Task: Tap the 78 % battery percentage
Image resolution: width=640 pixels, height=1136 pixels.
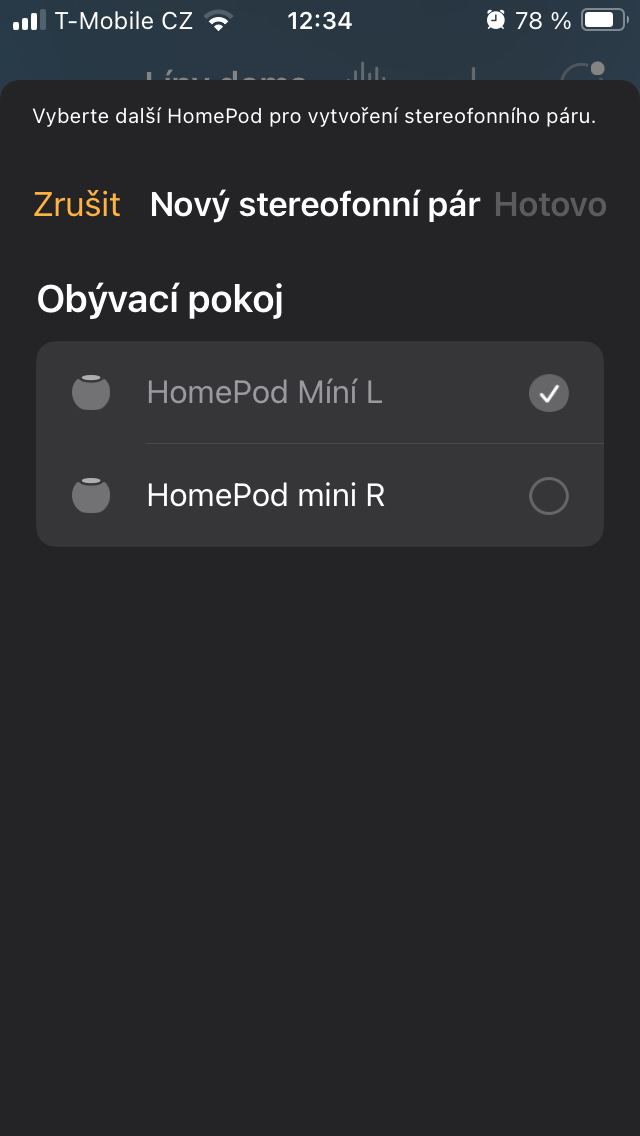Action: [543, 20]
